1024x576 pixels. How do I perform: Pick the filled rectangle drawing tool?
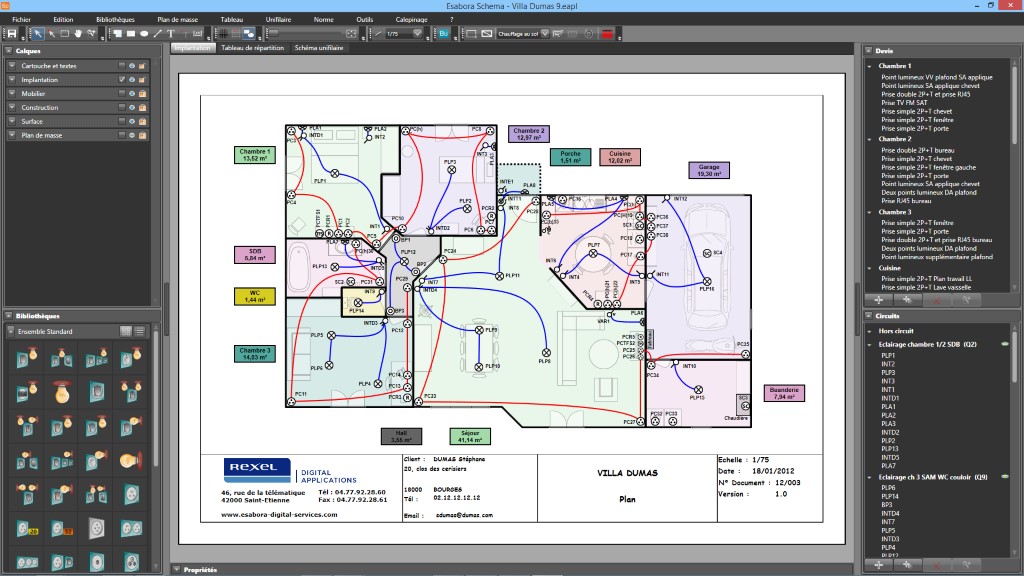point(131,33)
